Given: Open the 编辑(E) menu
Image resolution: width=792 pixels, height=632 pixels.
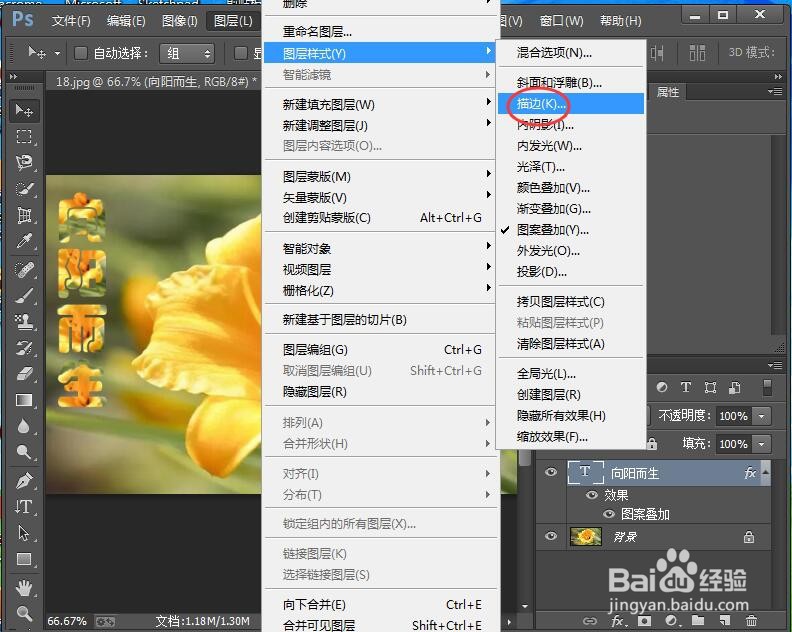Looking at the screenshot, I should coord(126,21).
